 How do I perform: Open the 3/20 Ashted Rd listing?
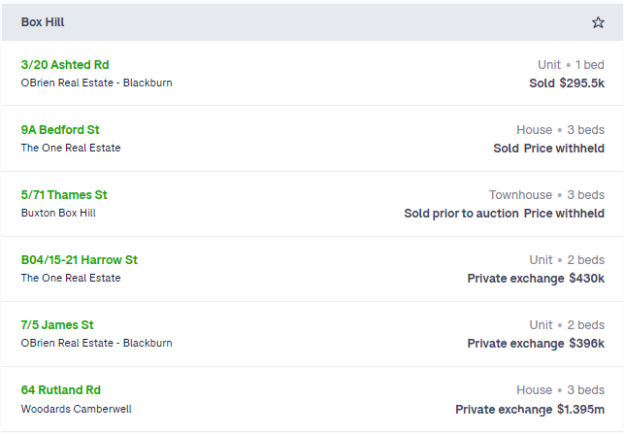point(65,64)
